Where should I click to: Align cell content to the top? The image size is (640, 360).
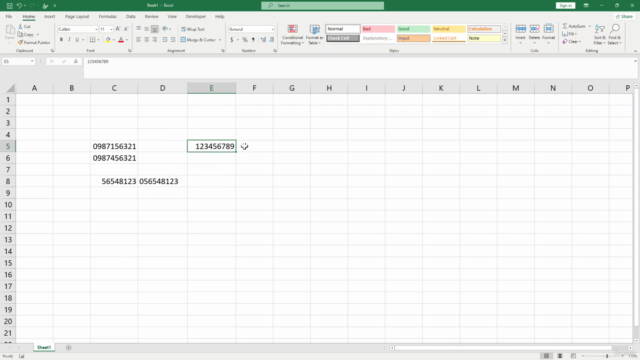coord(139,29)
